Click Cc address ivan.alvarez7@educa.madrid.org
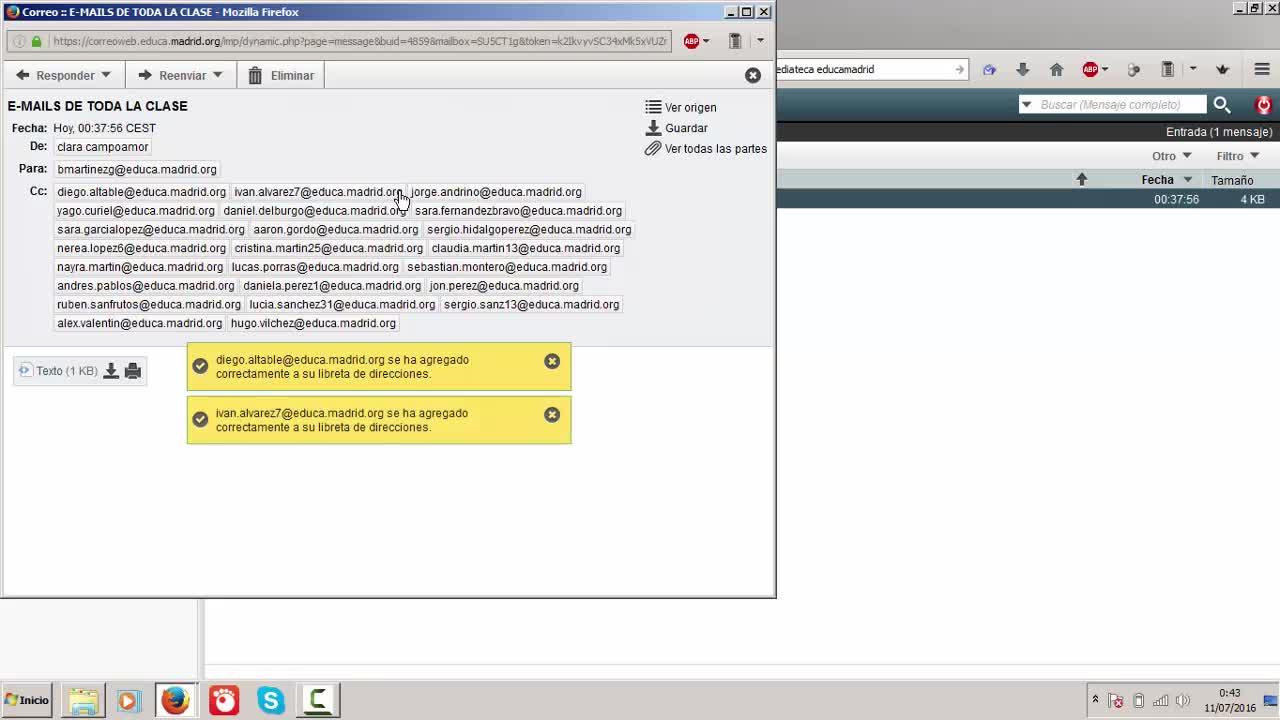Screen dimensions: 1280x720 coord(318,192)
